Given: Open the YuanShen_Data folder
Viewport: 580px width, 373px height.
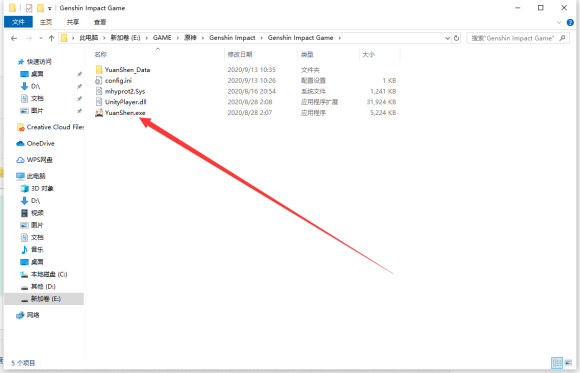Looking at the screenshot, I should [x=122, y=70].
